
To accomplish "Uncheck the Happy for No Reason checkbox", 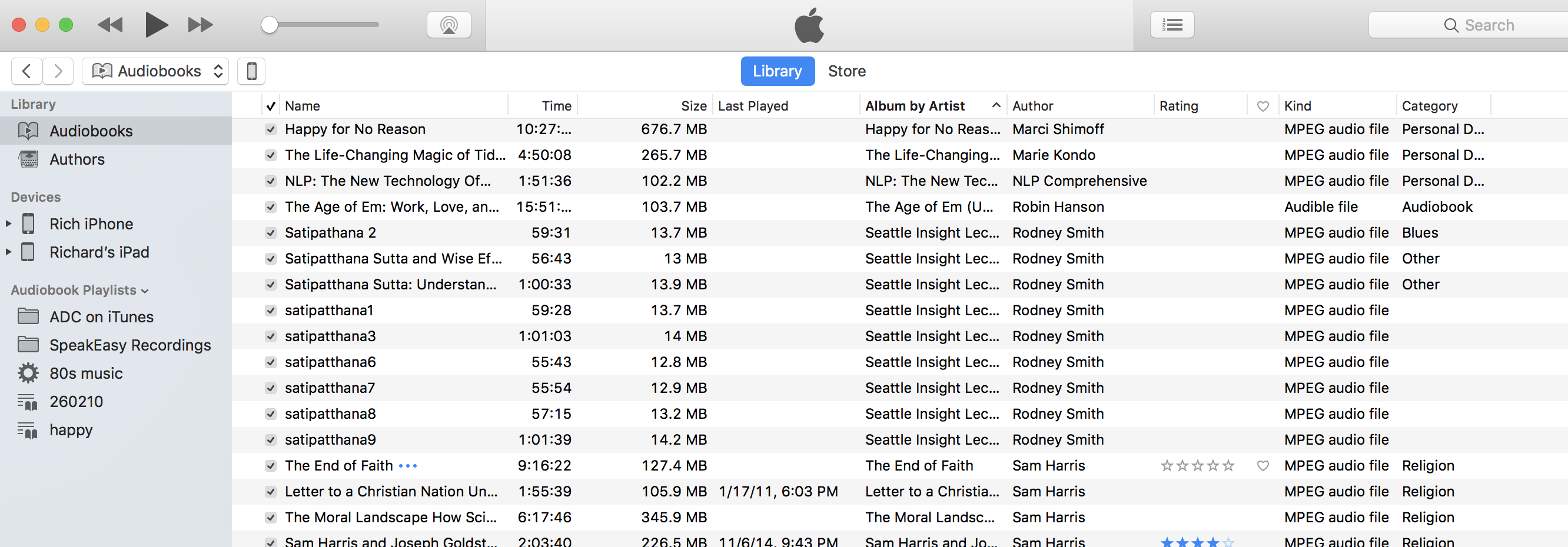I will 271,129.
